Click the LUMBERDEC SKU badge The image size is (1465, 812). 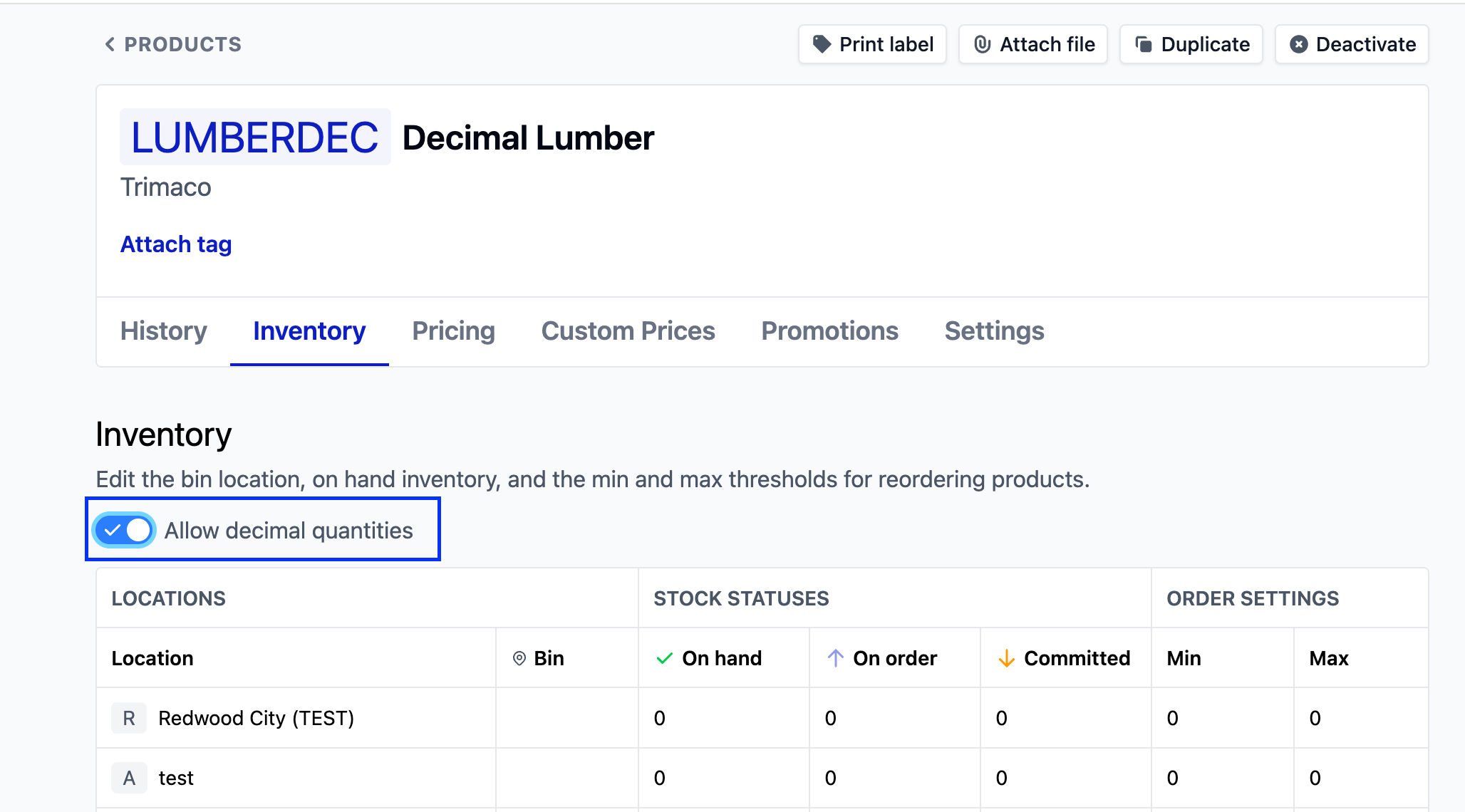click(254, 137)
